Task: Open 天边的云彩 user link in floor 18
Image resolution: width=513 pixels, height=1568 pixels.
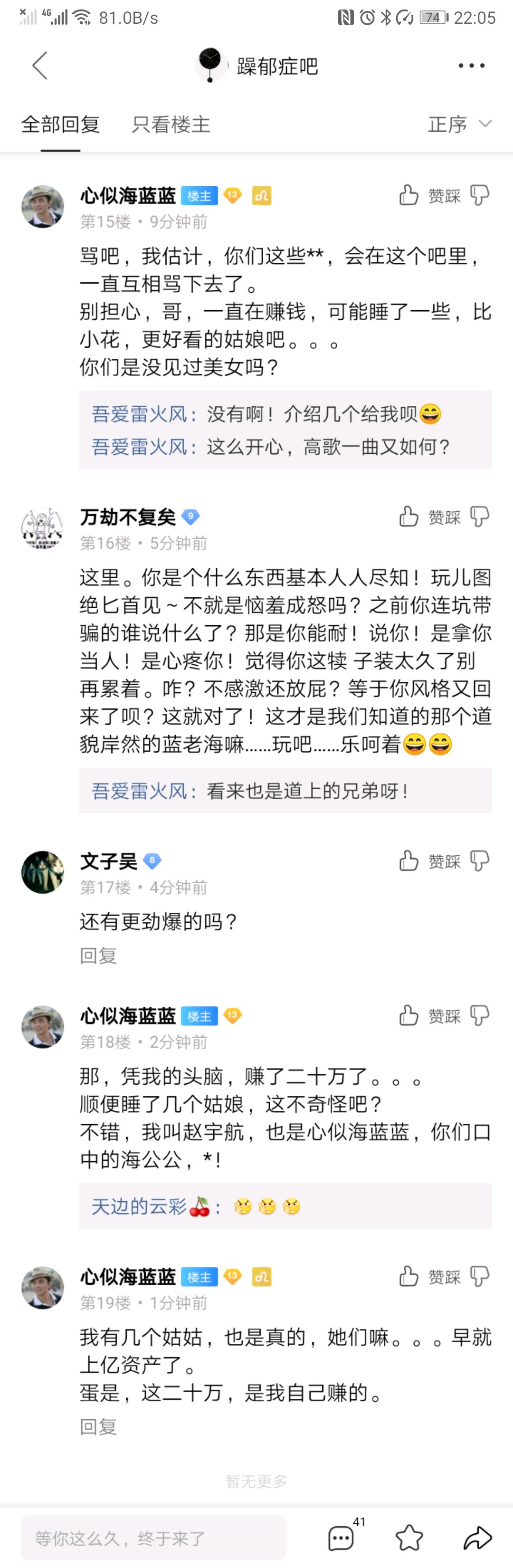Action: 139,1206
